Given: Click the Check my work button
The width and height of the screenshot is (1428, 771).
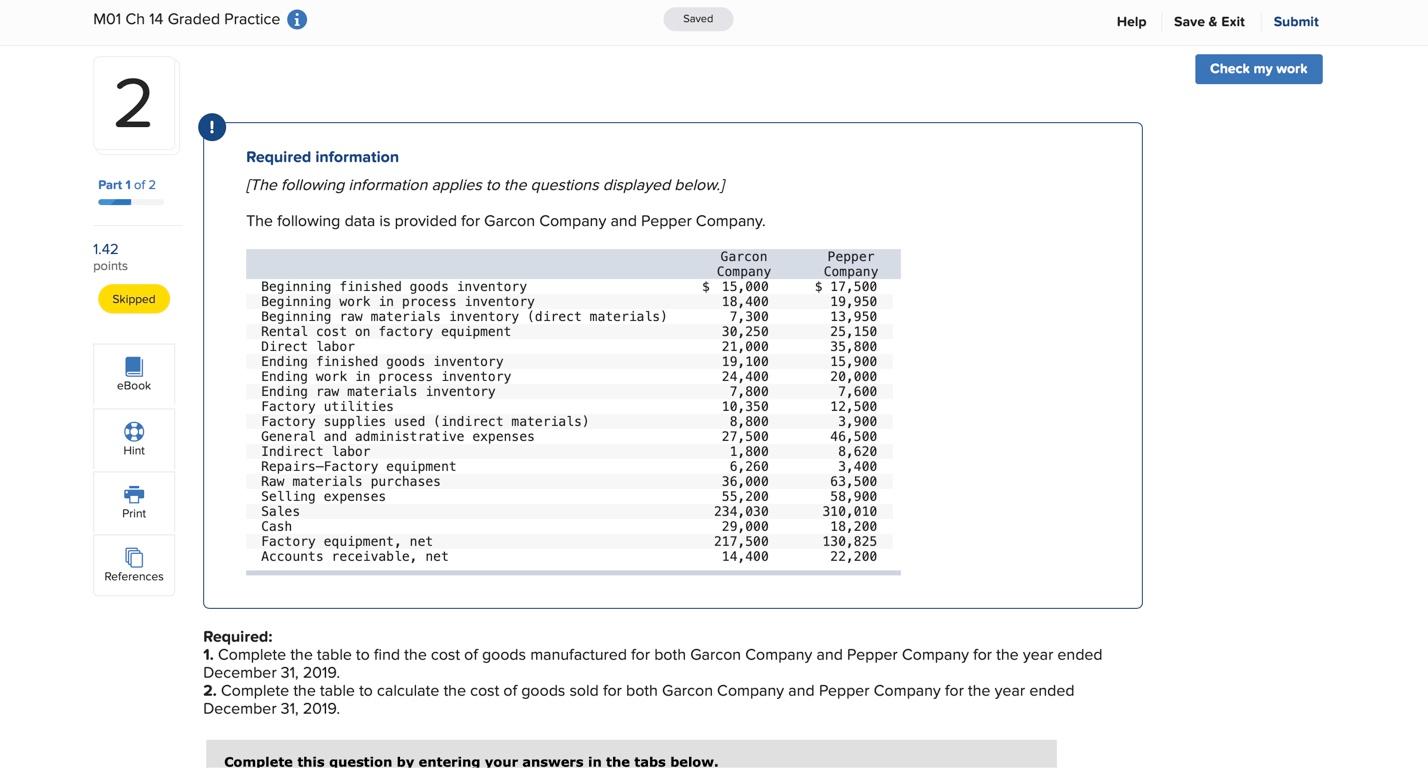Looking at the screenshot, I should (x=1258, y=69).
